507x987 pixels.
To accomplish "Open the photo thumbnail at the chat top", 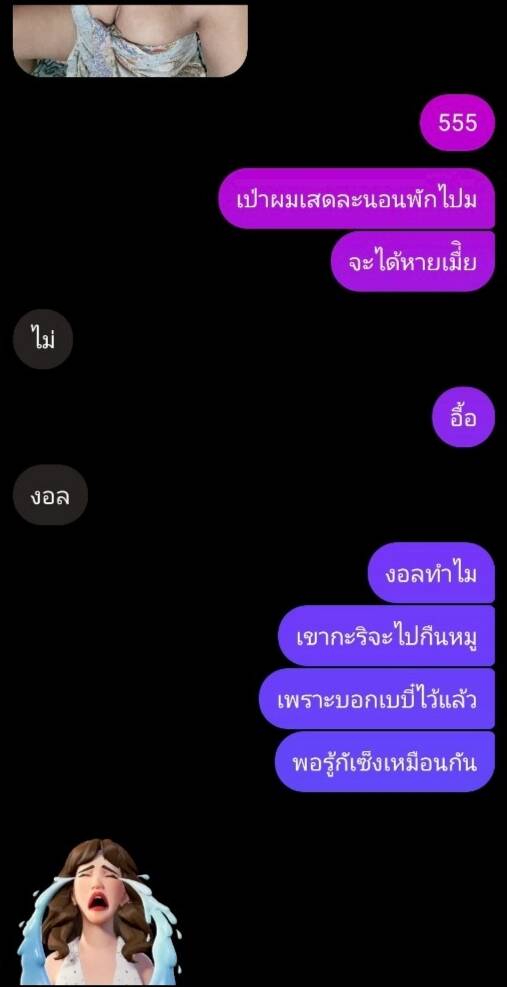I will click(x=130, y=40).
